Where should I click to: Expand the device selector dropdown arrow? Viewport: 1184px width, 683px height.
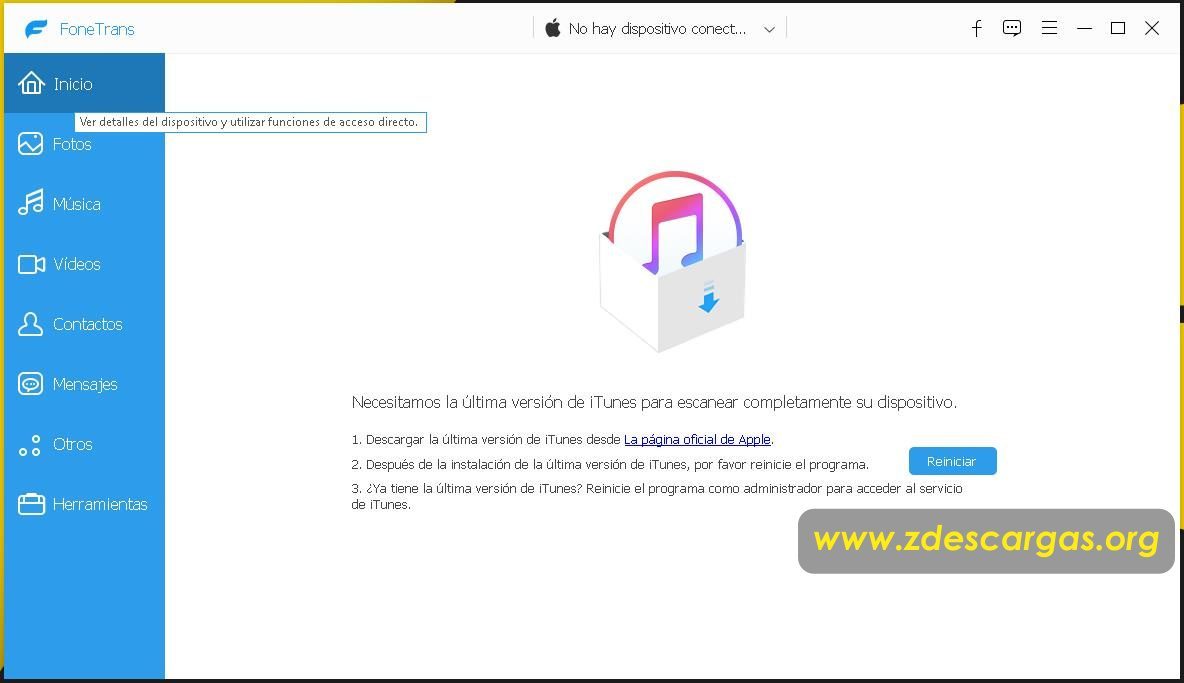[x=769, y=29]
